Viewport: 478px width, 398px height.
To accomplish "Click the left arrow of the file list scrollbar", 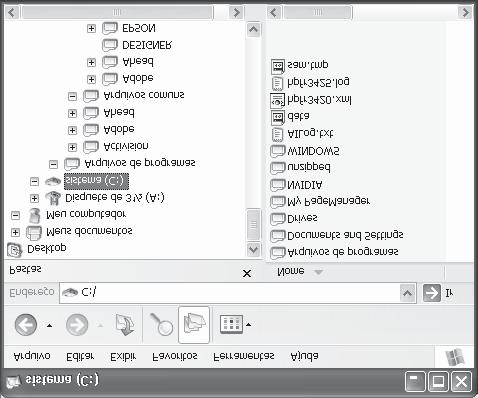I will 274,13.
